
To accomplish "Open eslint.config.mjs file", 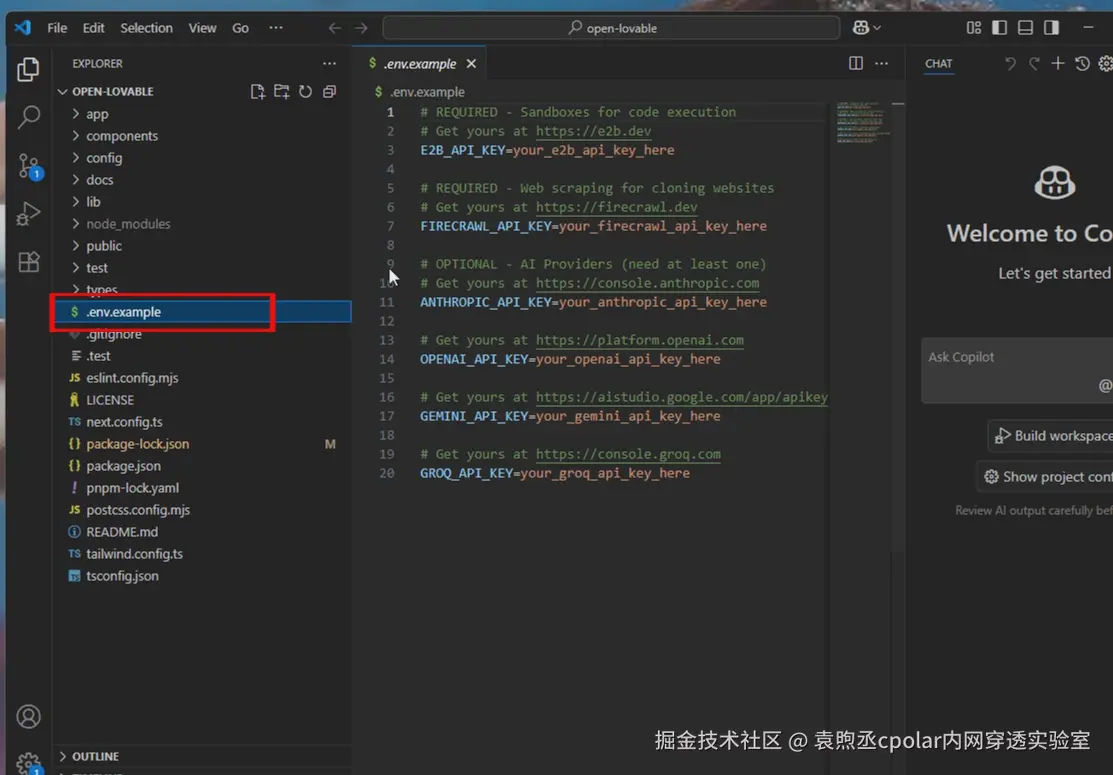I will (x=202, y=378).
